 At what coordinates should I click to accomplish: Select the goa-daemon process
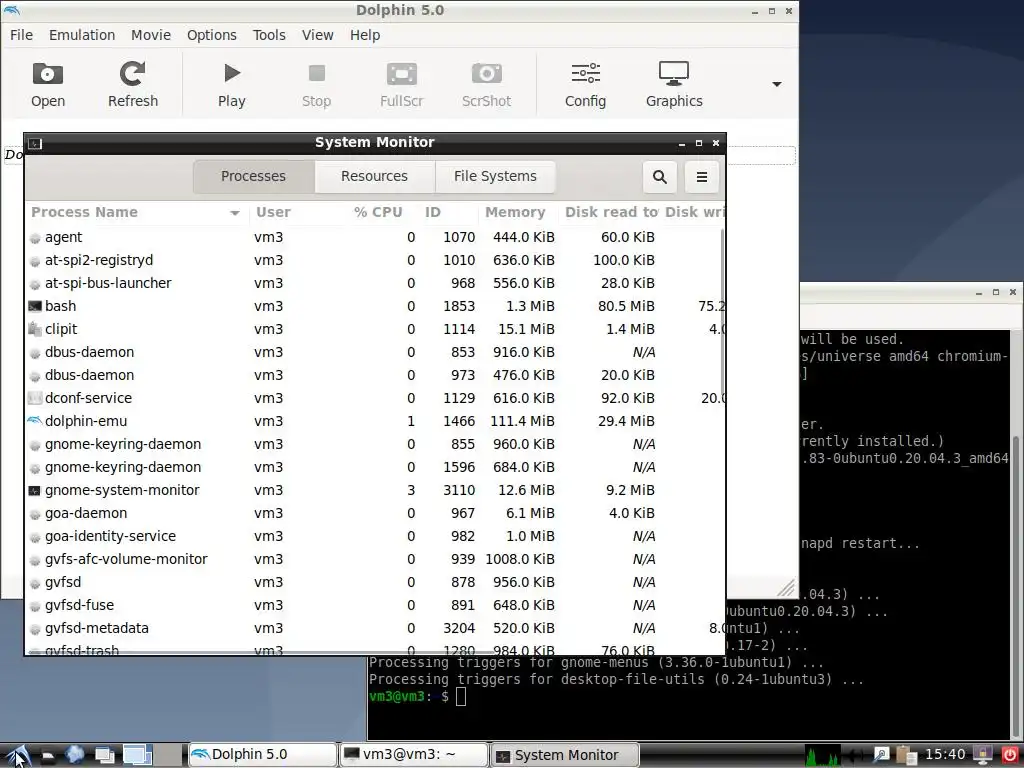click(374, 513)
